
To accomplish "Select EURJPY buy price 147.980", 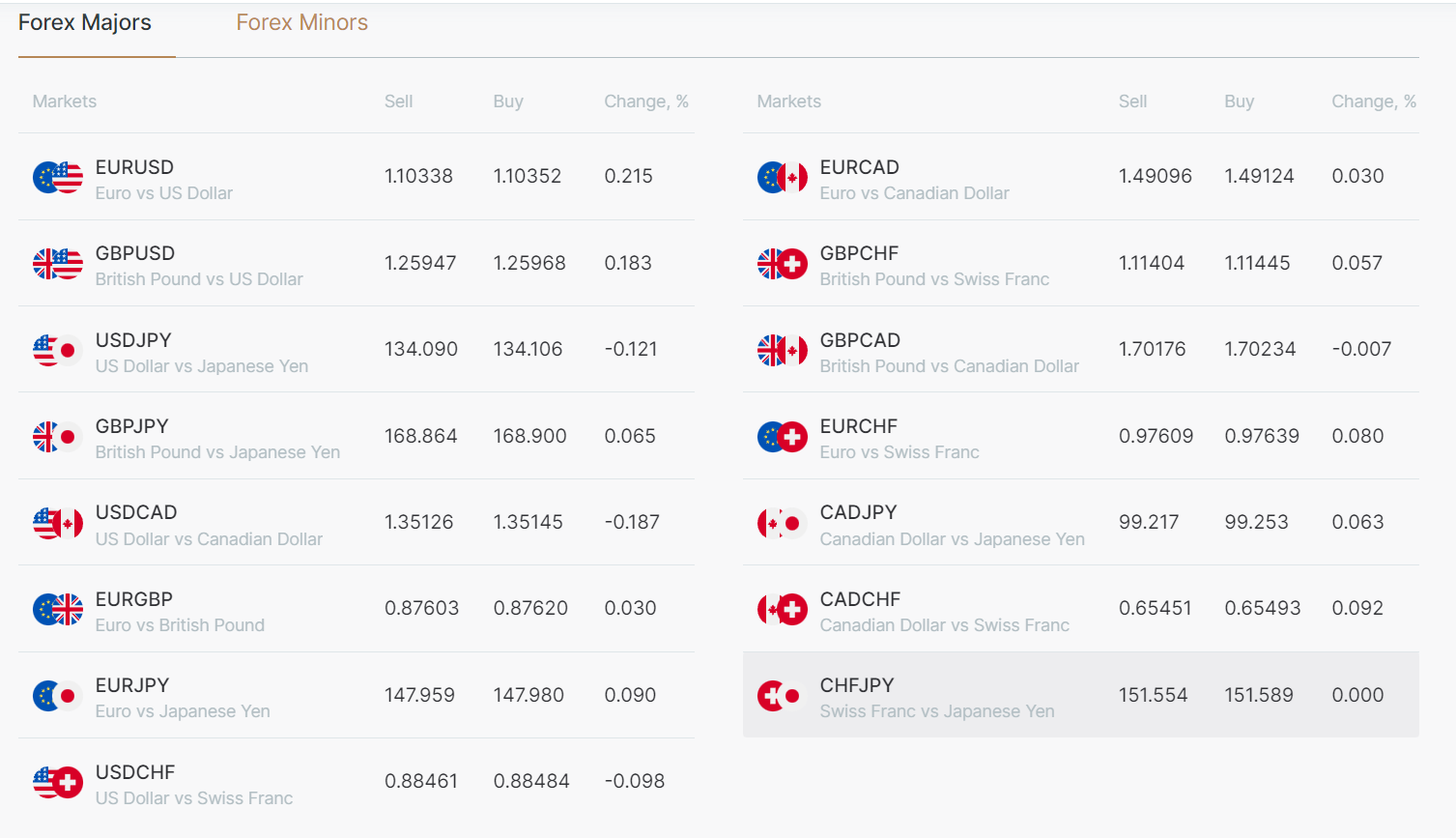I will pos(529,695).
